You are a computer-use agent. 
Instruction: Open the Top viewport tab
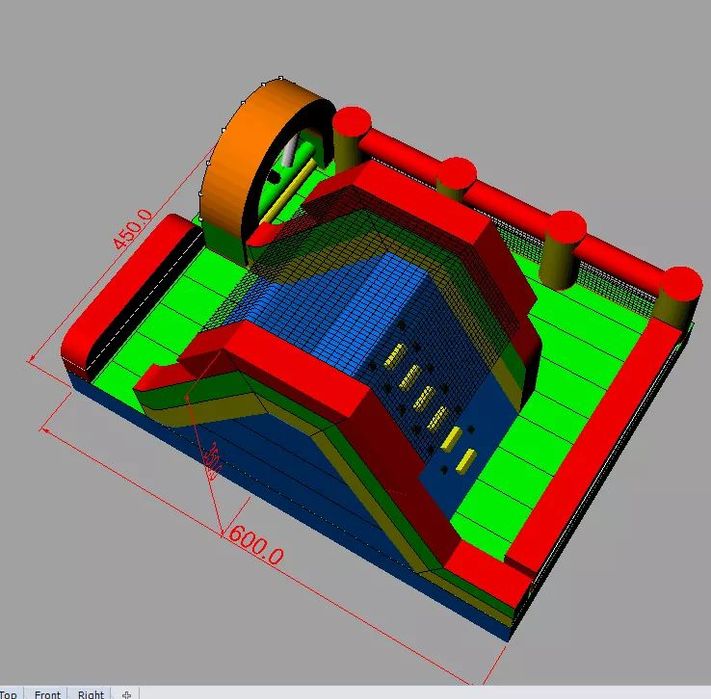point(10,694)
